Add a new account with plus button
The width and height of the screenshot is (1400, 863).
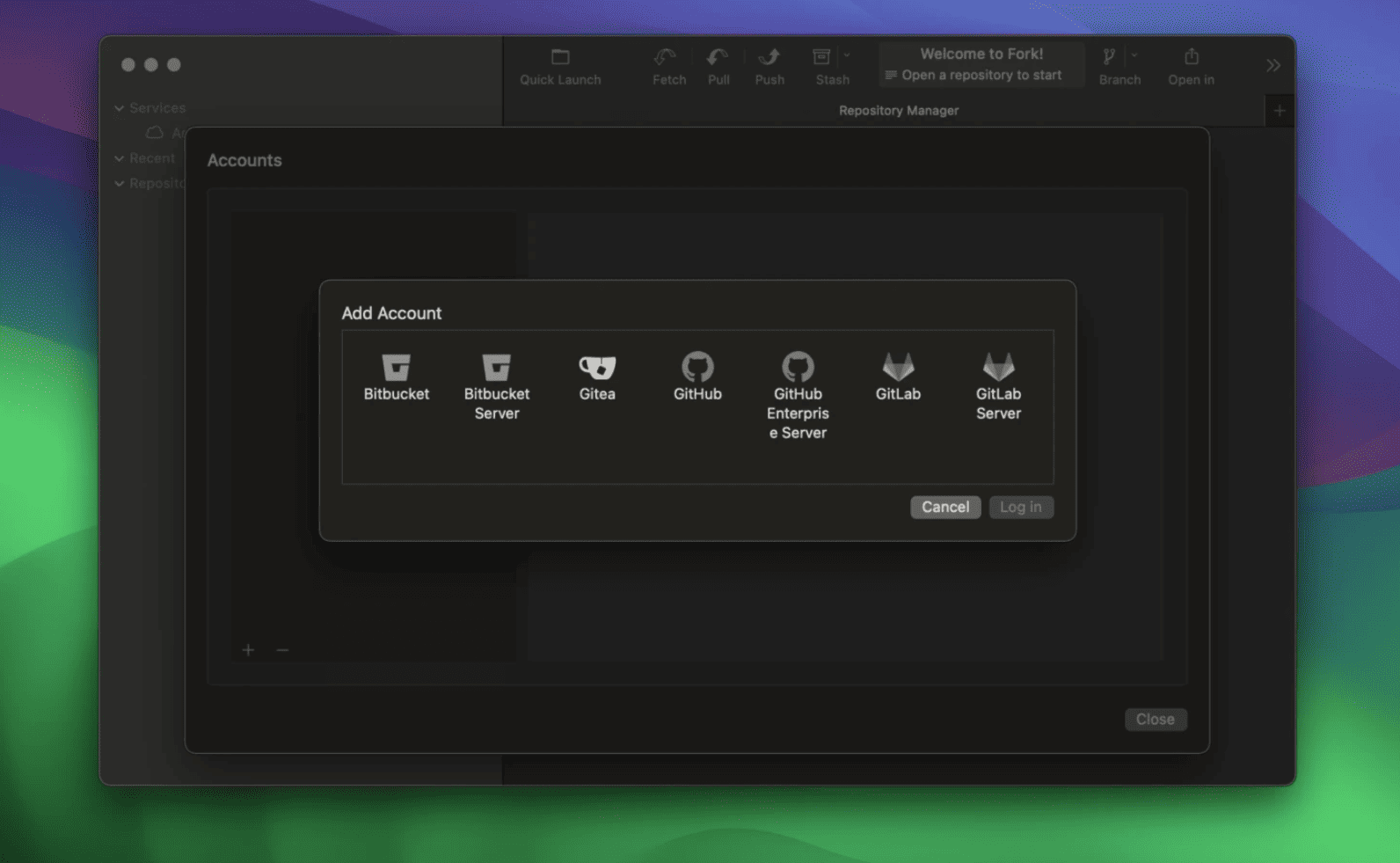click(x=249, y=649)
